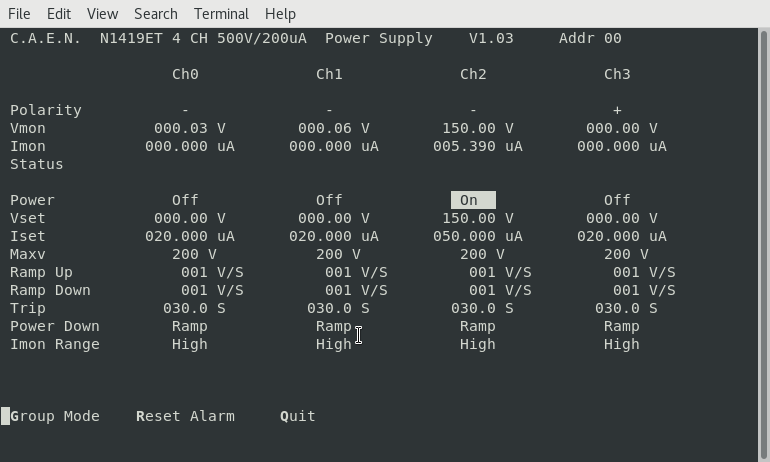770x462 pixels.
Task: Click Ch1 Vmon reading 000.06 V
Action: coord(333,129)
